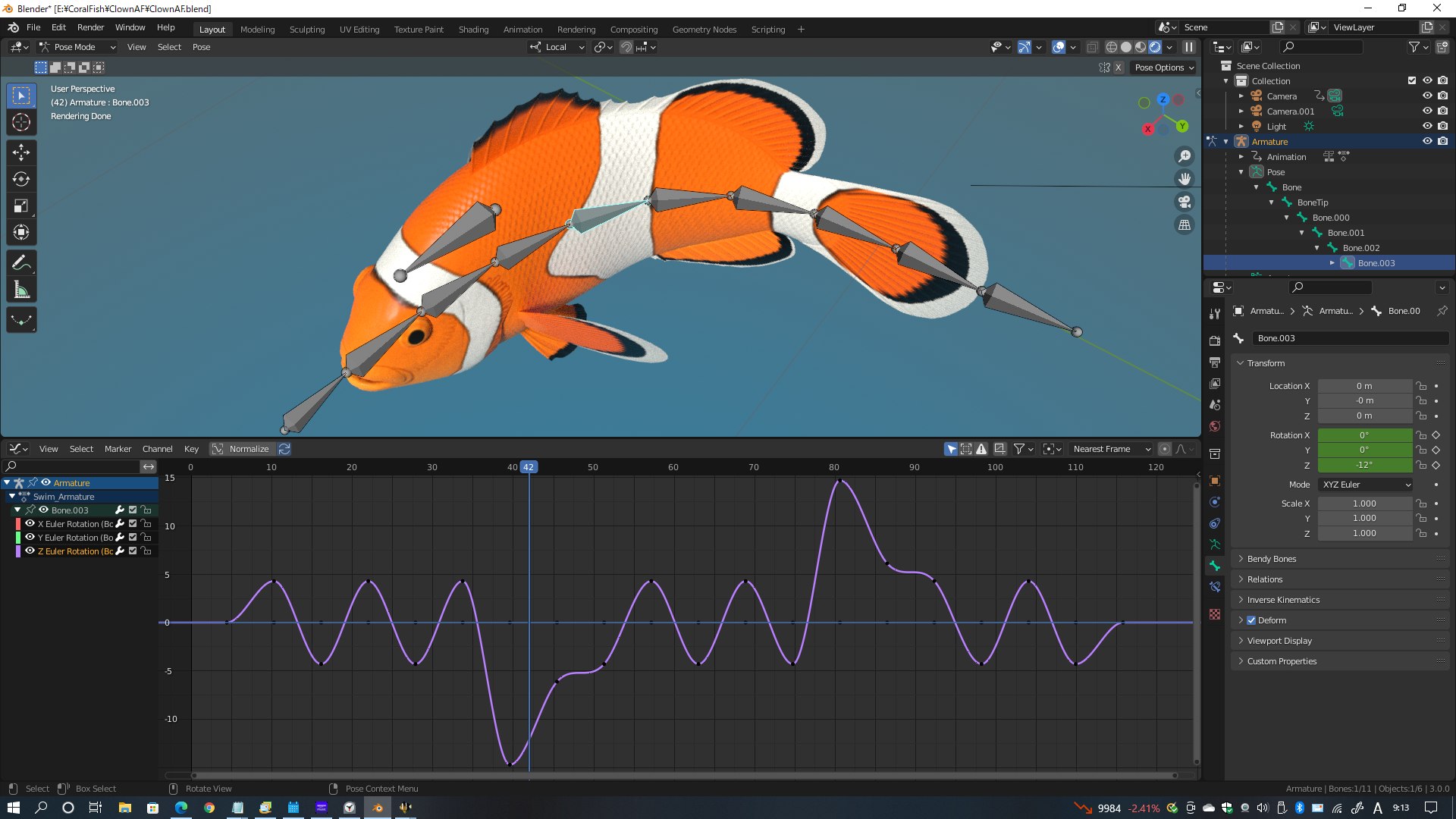Open the Scene properties tab
Image resolution: width=1456 pixels, height=819 pixels.
point(1214,405)
